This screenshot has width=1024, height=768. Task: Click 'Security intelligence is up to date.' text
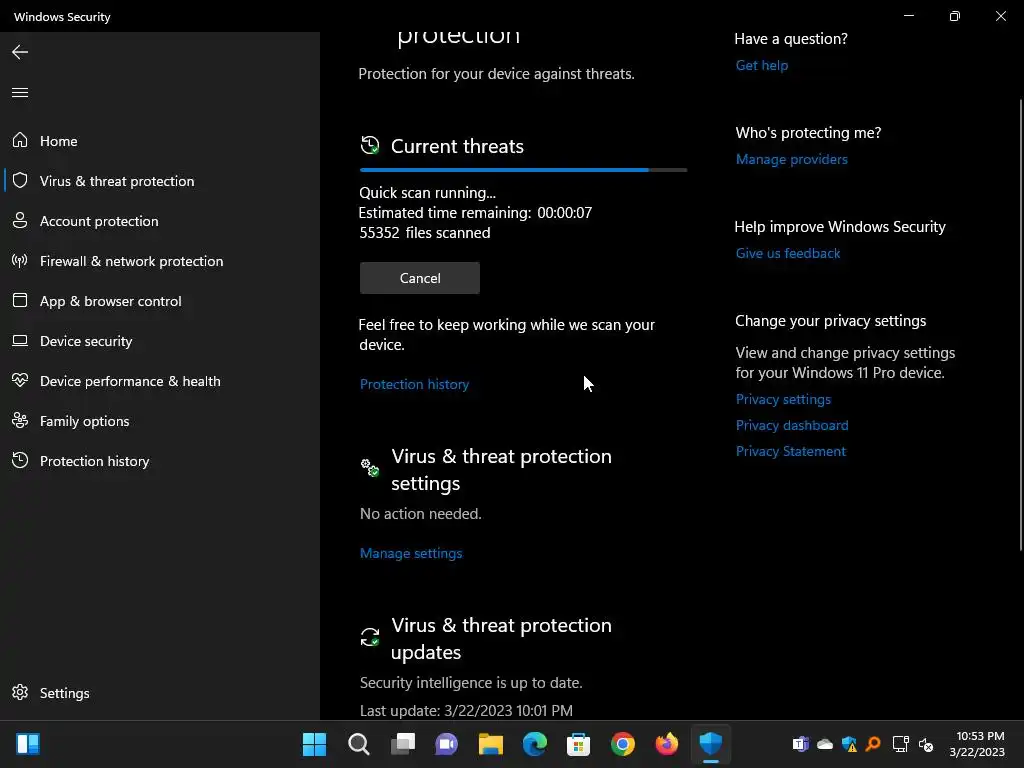[471, 682]
